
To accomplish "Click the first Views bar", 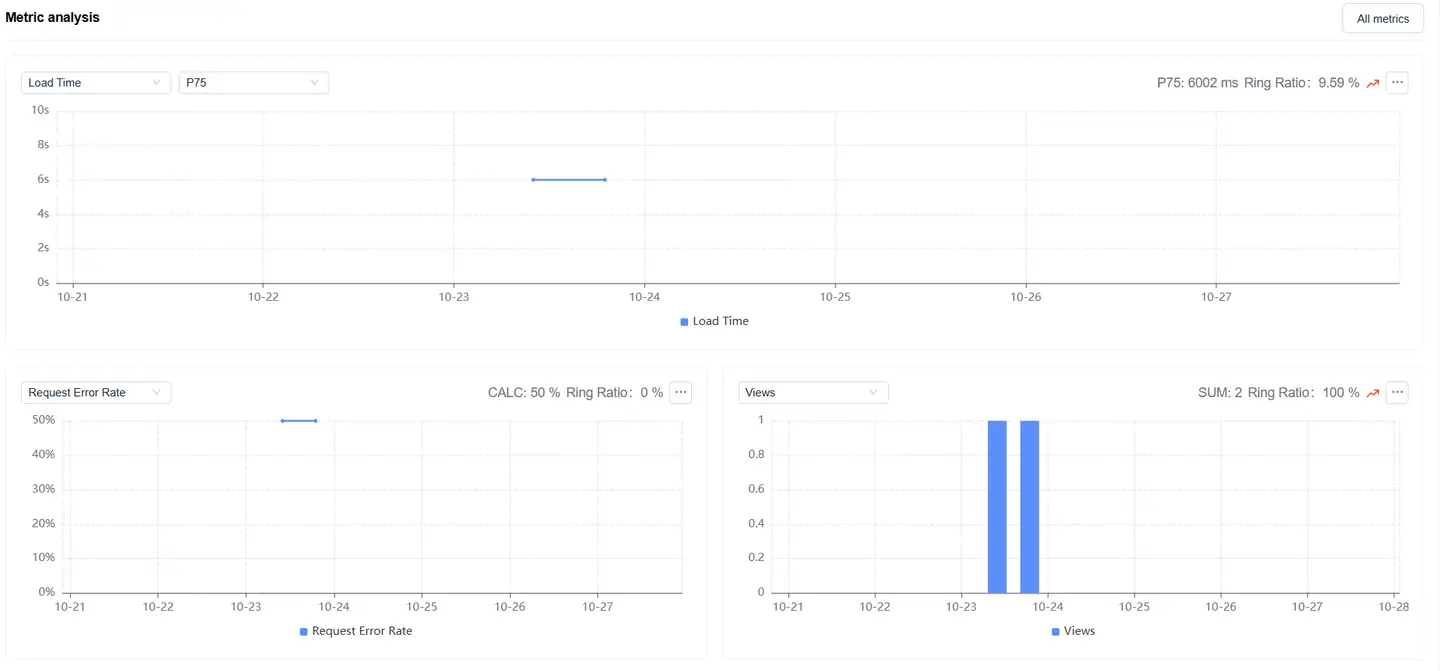I will [997, 506].
